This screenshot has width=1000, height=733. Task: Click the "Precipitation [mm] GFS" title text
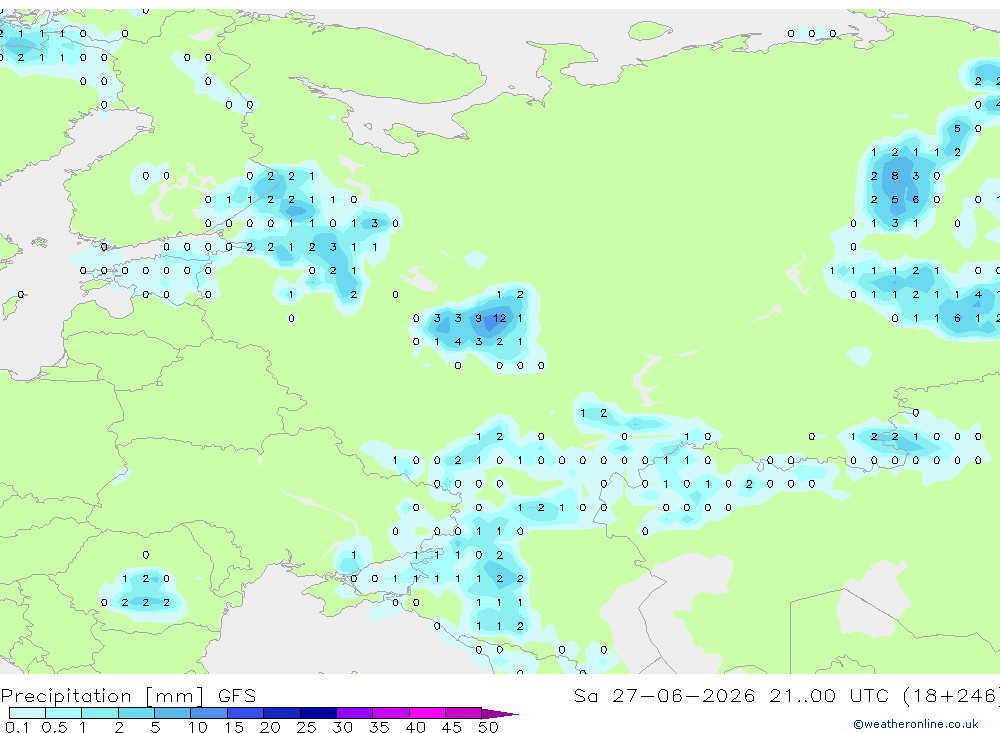click(x=128, y=696)
